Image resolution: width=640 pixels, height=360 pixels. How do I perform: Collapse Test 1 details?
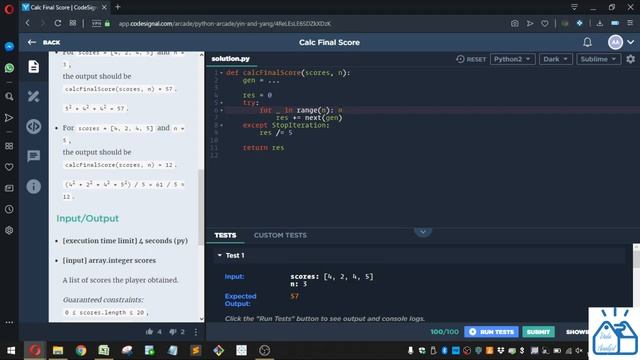coord(220,255)
